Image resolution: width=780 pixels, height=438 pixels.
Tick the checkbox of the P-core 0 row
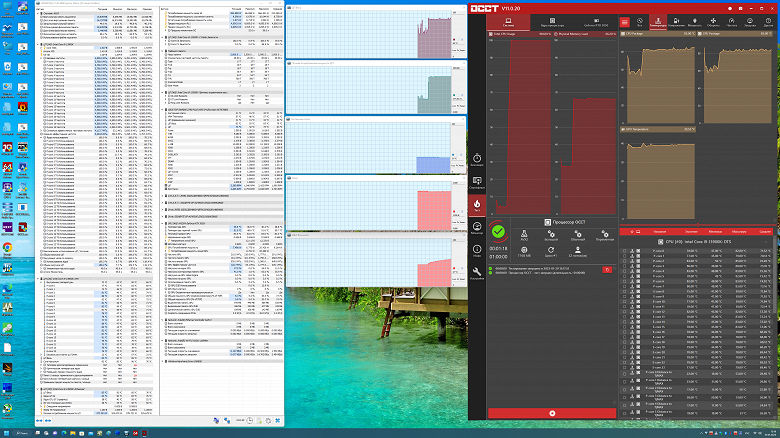[625, 251]
